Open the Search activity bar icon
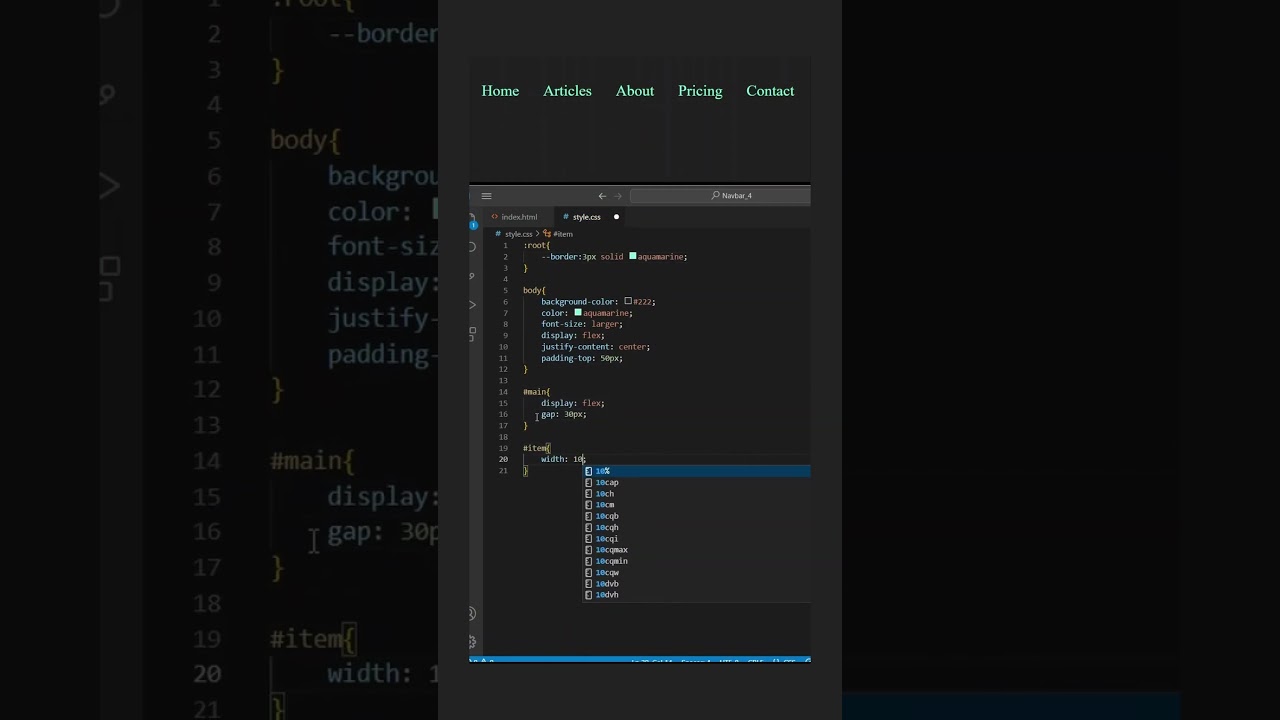Screen dimensions: 1280x720 pyautogui.click(x=472, y=246)
